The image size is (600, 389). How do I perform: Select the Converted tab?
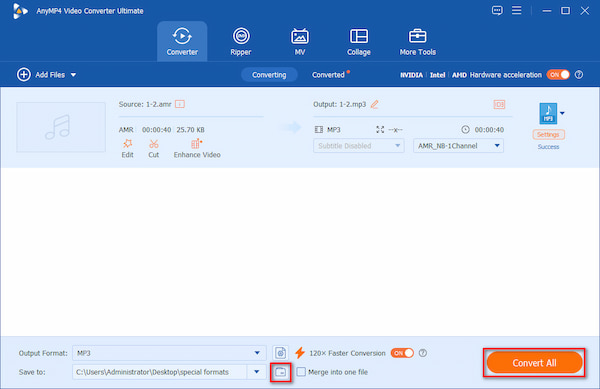[328, 75]
